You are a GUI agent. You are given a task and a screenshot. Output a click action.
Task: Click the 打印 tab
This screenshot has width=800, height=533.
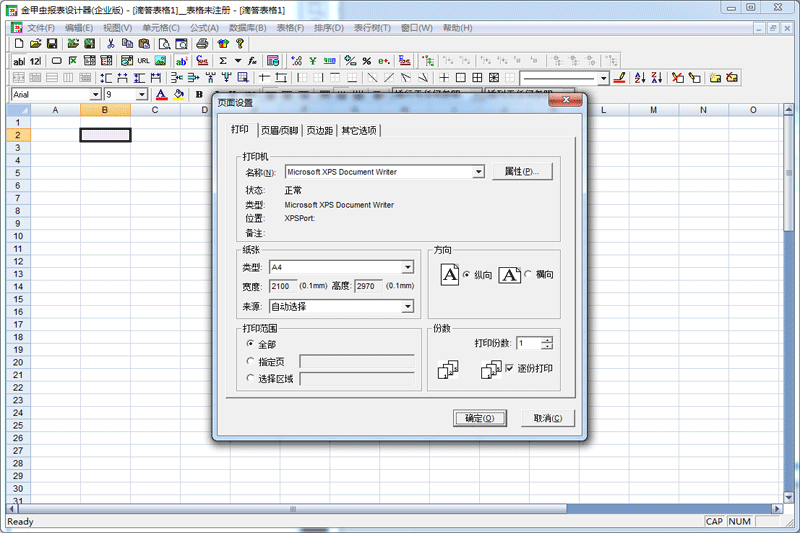point(240,130)
